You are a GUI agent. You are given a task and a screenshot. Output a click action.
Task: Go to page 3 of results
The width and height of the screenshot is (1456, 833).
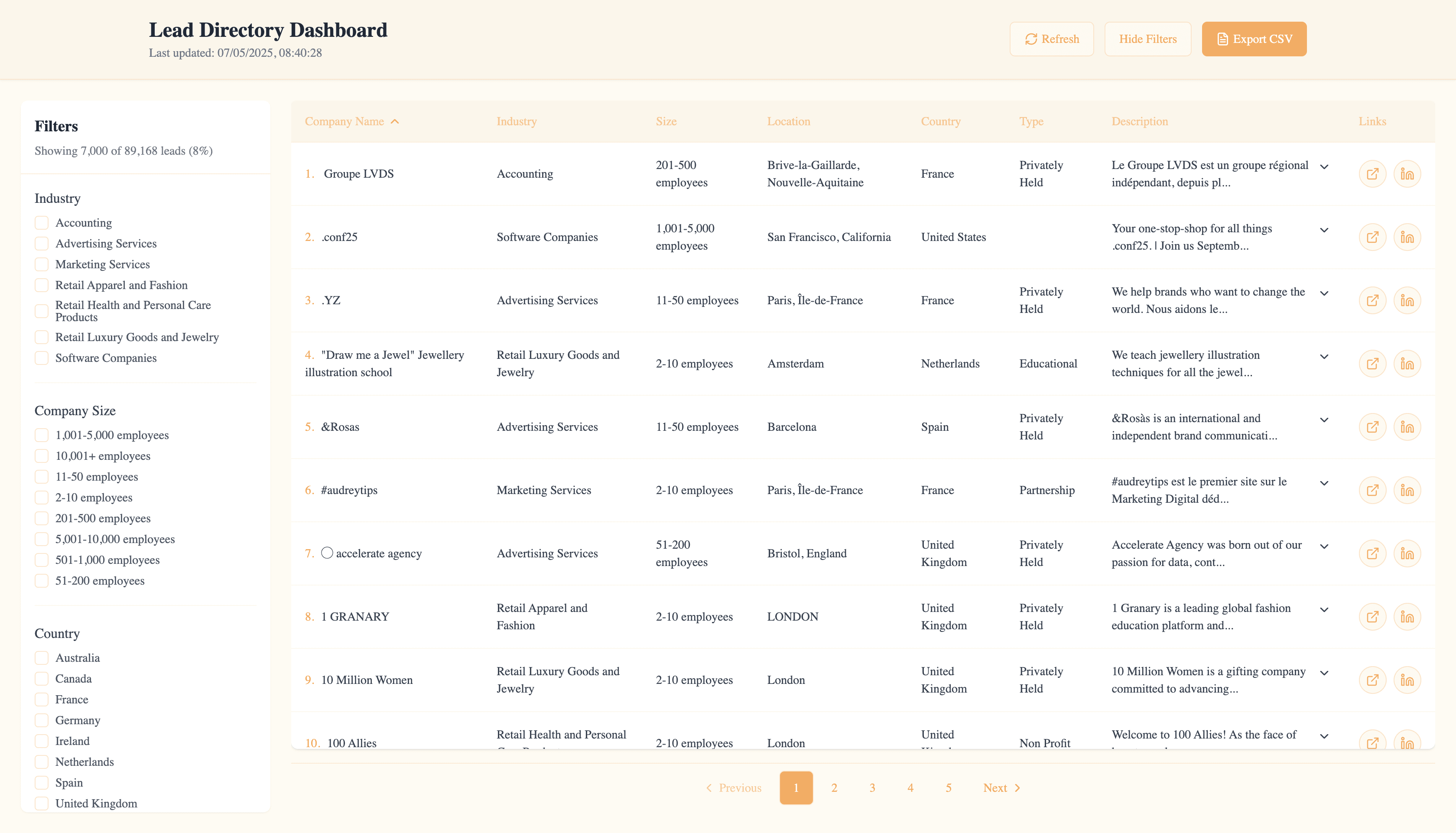(x=872, y=788)
